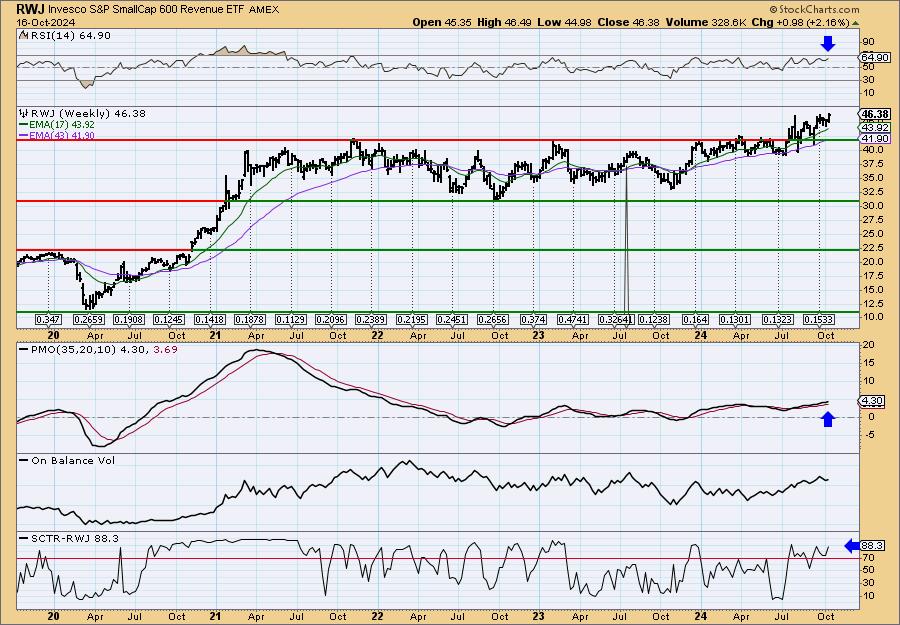The width and height of the screenshot is (900, 625).
Task: Click the 0.1878 value box
Action: click(250, 319)
